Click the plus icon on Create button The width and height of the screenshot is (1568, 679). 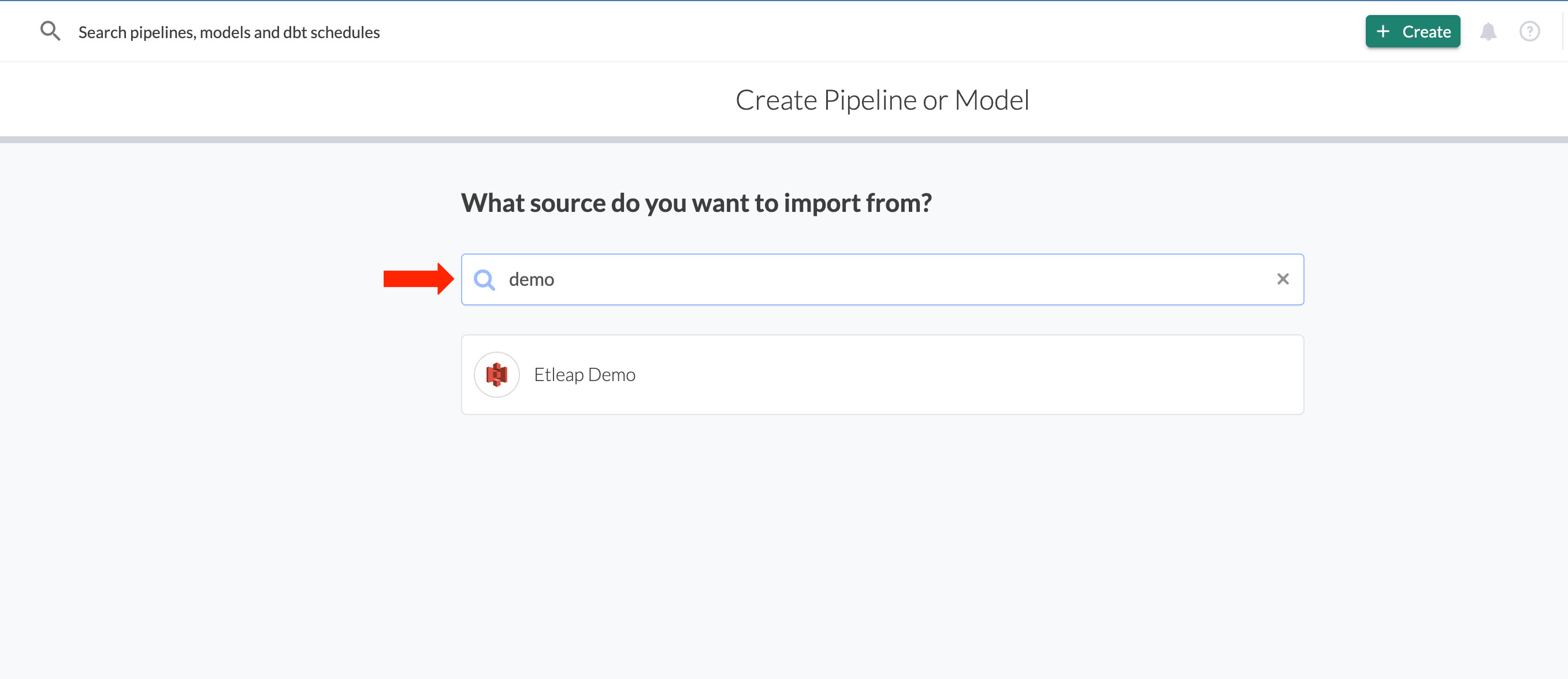pos(1383,32)
